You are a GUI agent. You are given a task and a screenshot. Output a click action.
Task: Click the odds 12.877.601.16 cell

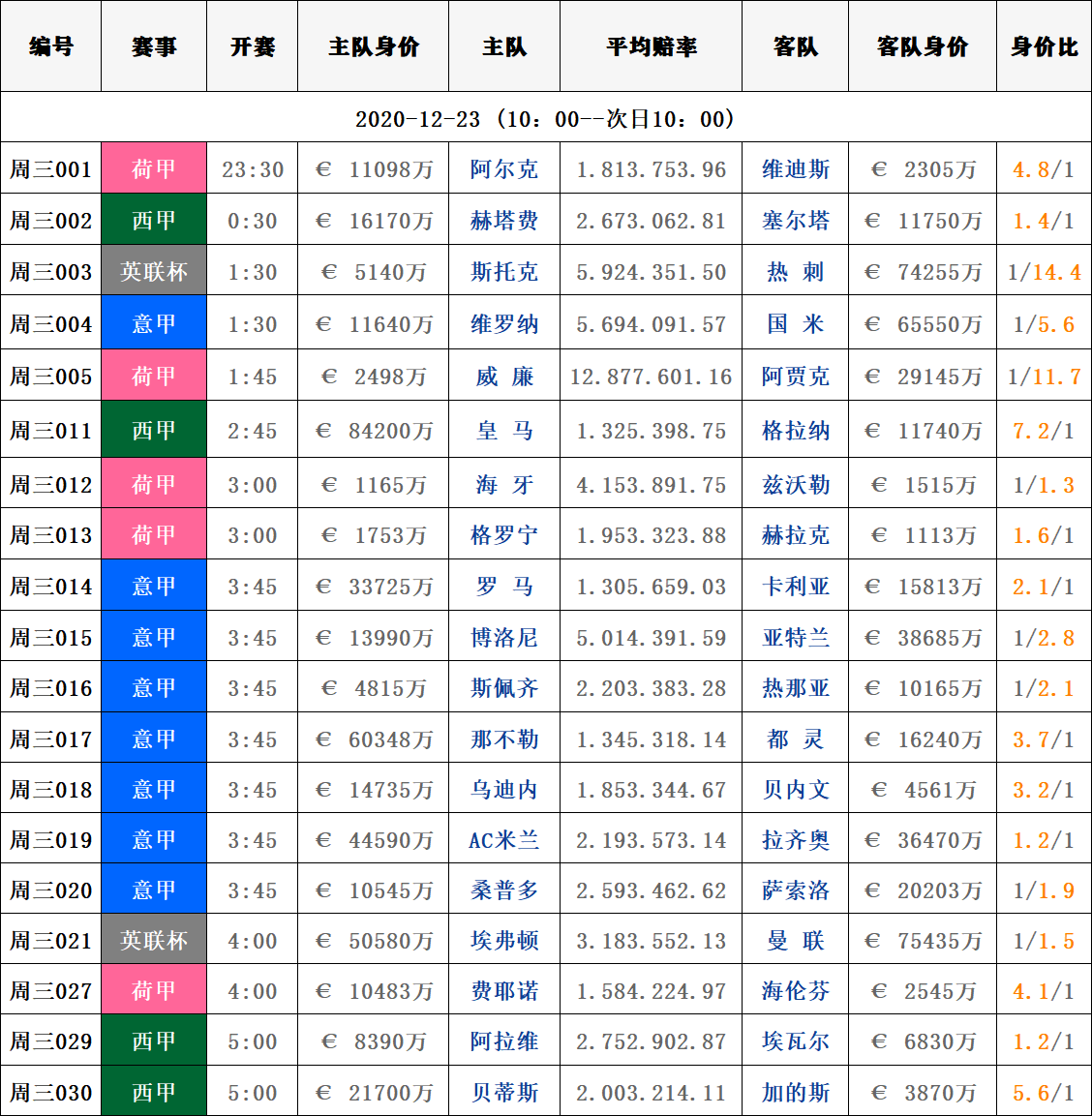(x=651, y=377)
